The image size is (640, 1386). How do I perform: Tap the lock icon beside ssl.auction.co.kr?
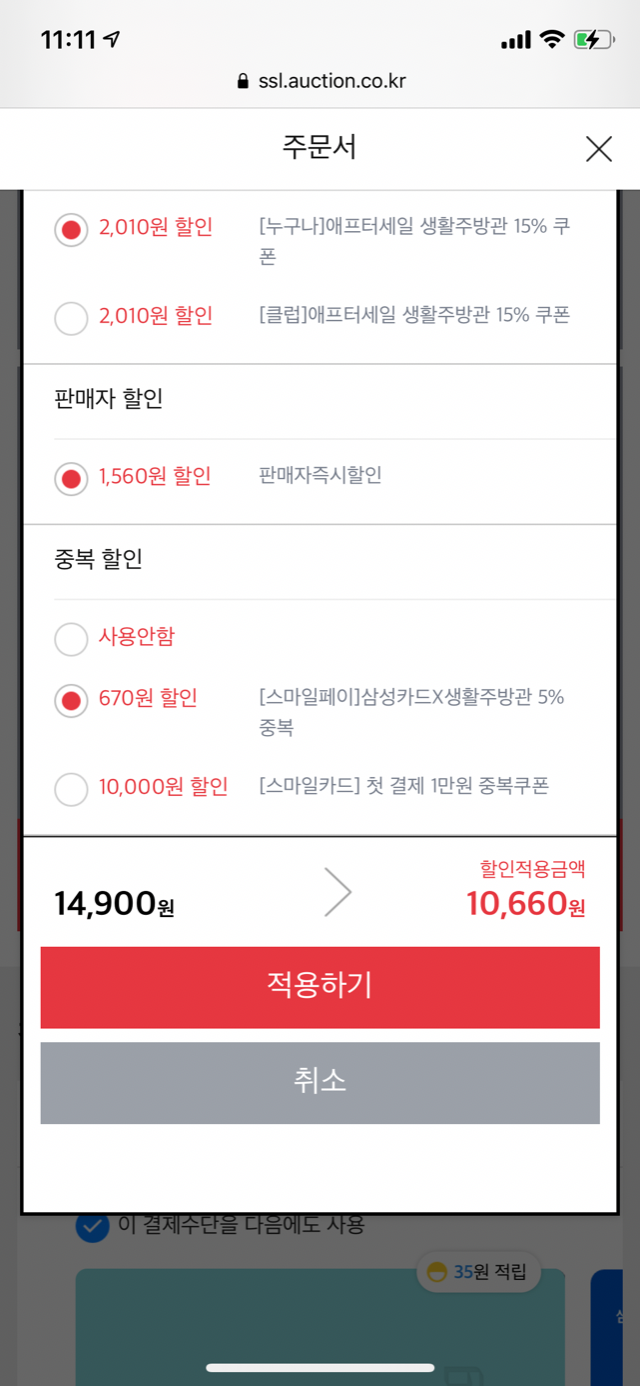point(242,82)
